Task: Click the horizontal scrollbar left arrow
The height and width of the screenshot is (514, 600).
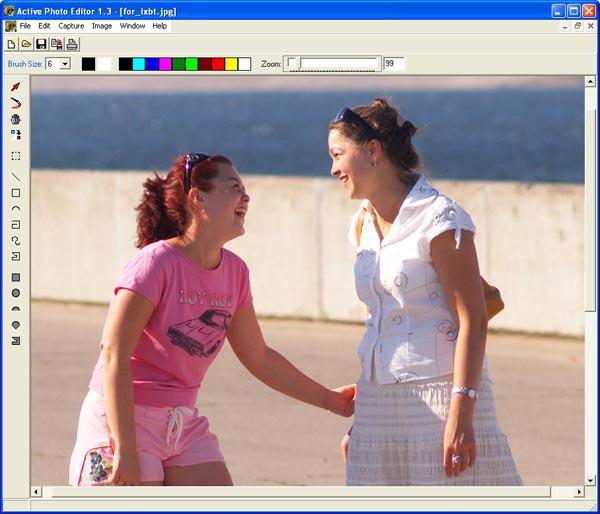Action: pos(36,491)
